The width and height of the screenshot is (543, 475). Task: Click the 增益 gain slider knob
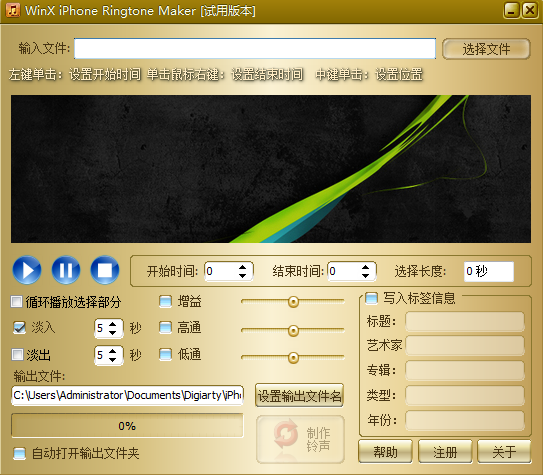pyautogui.click(x=293, y=302)
